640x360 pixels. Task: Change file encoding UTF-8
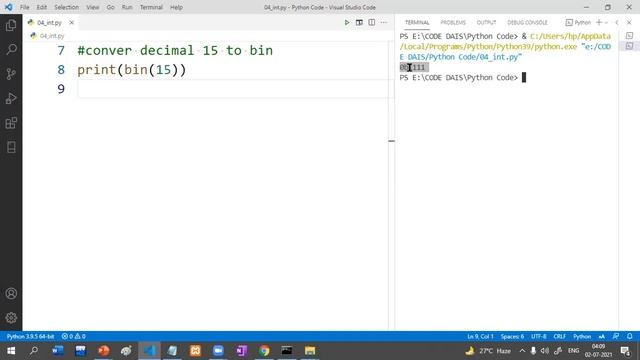(x=539, y=336)
